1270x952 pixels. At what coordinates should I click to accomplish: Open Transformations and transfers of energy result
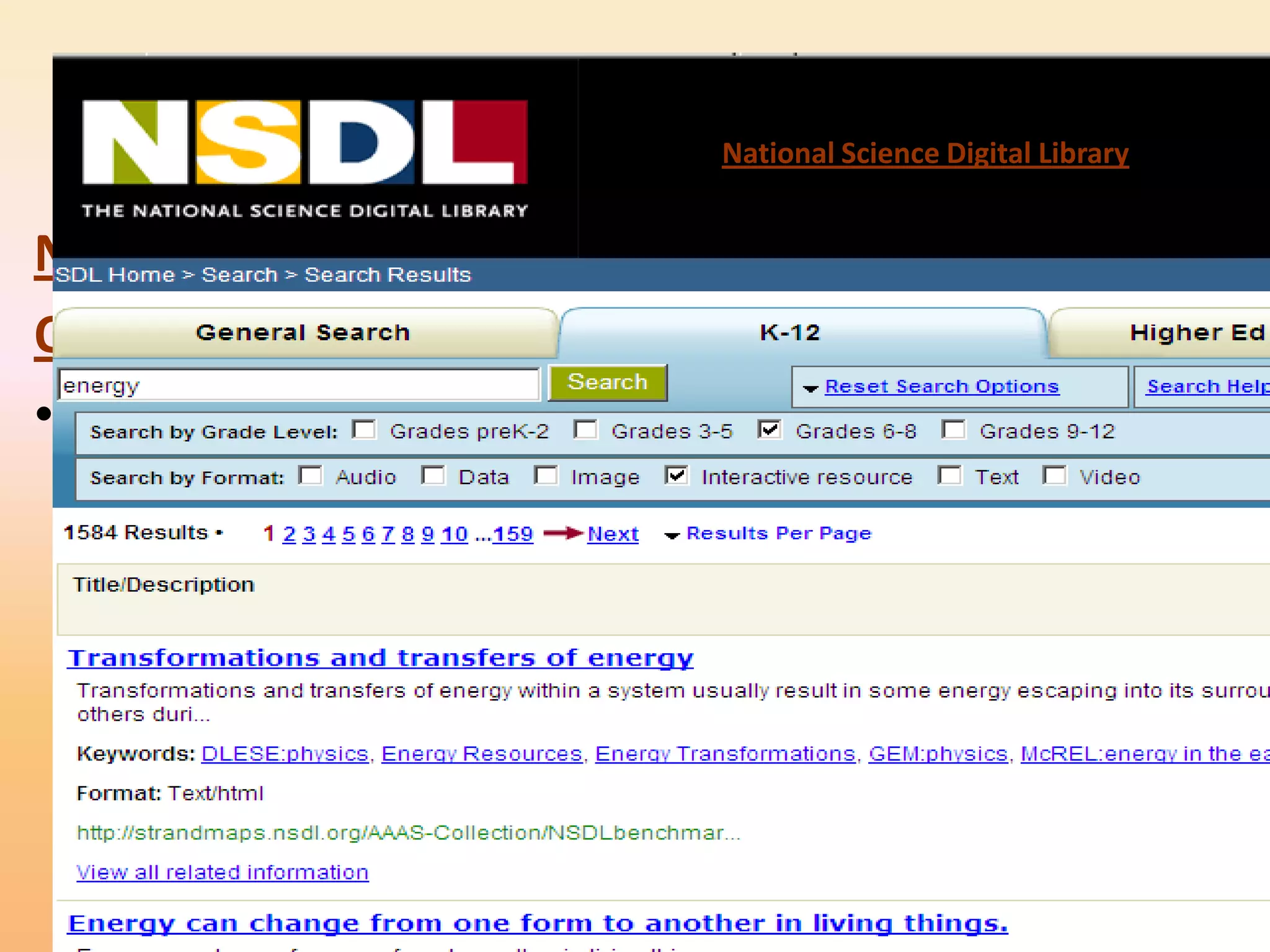(x=380, y=658)
